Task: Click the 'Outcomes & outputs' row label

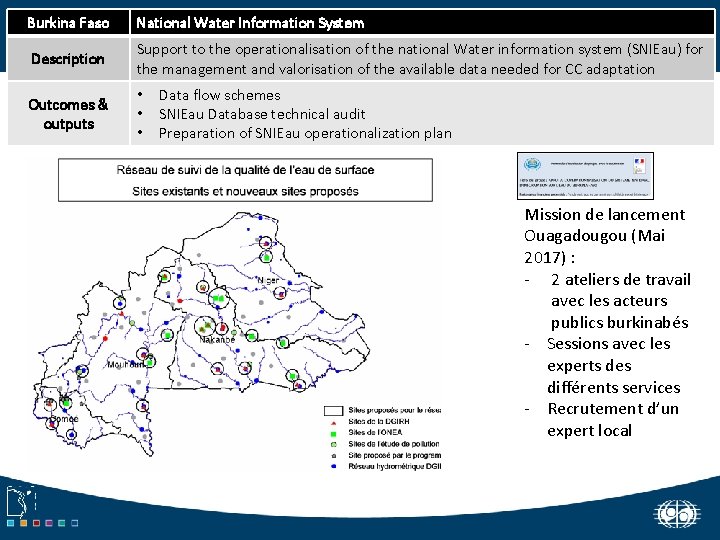Action: 68,114
